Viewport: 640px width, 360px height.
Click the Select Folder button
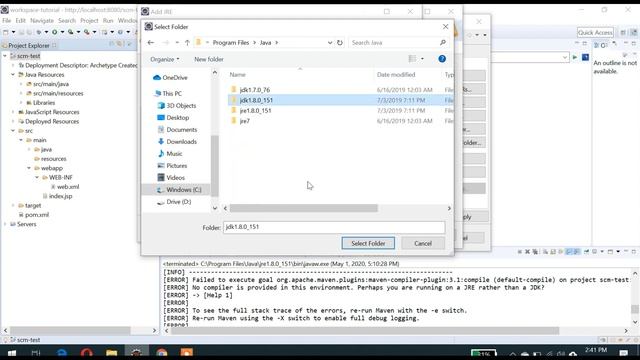click(x=368, y=243)
